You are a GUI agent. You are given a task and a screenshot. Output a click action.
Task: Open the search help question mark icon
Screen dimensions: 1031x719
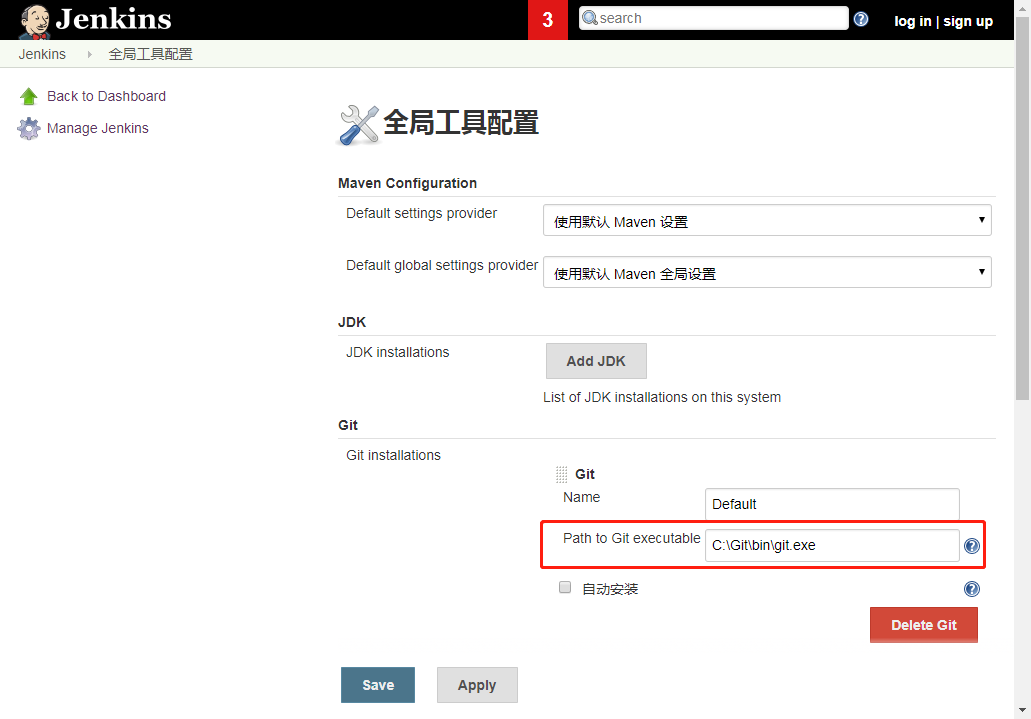(861, 19)
